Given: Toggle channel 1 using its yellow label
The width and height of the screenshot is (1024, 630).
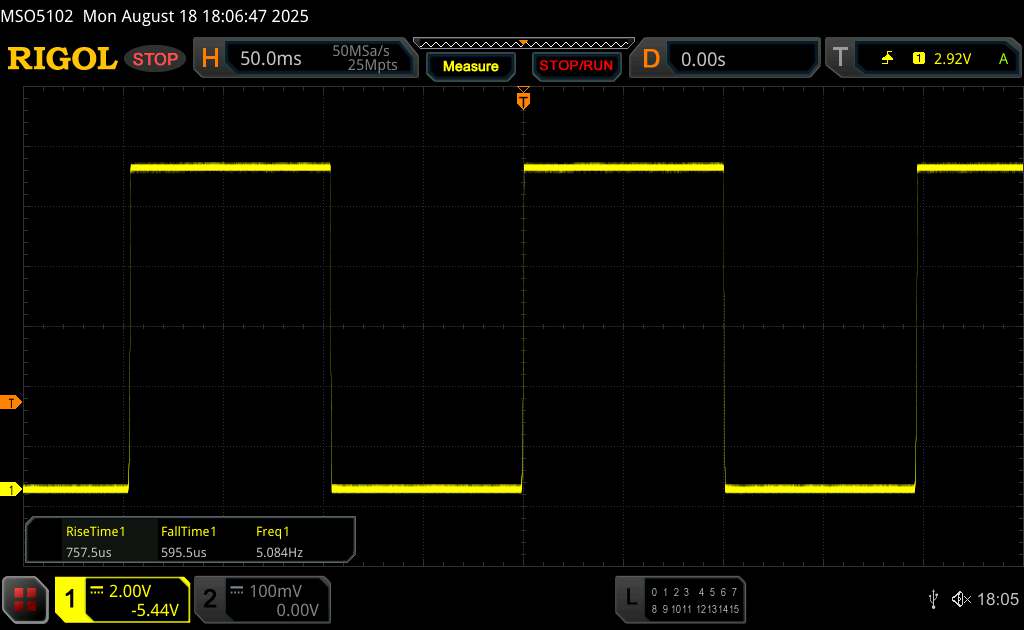Looking at the screenshot, I should [x=71, y=599].
